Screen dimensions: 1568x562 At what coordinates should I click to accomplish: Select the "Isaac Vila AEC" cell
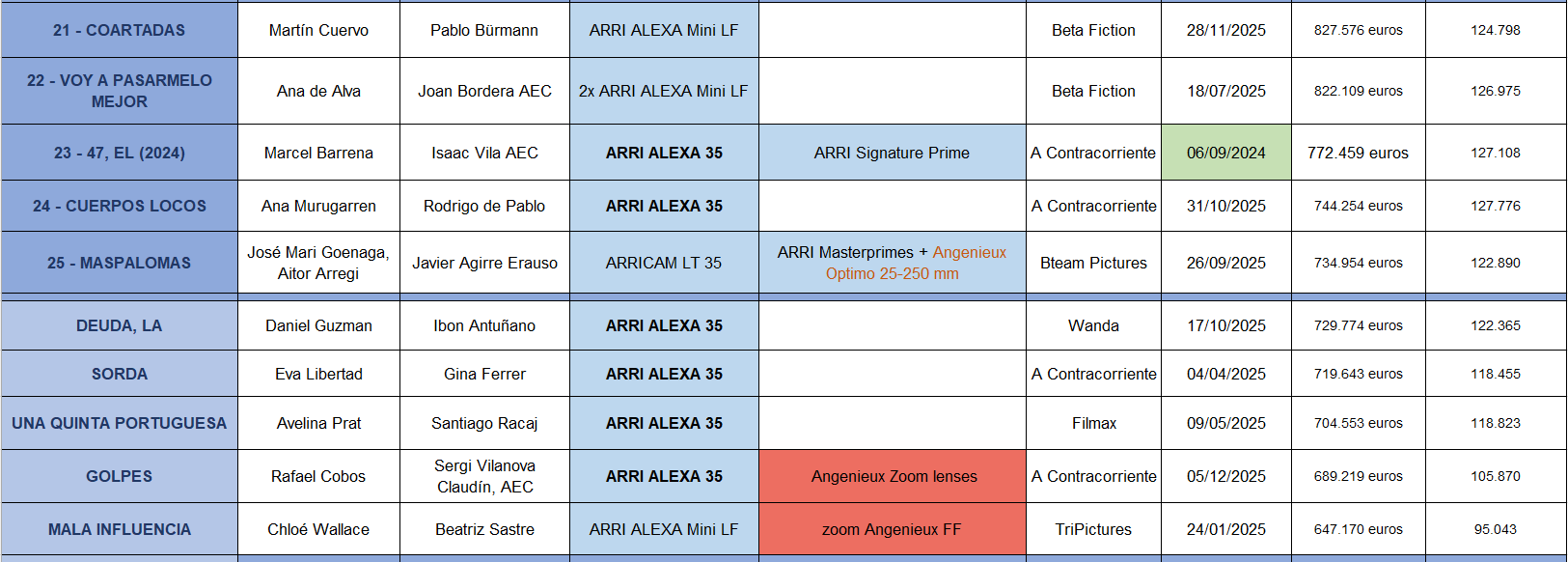coord(484,153)
